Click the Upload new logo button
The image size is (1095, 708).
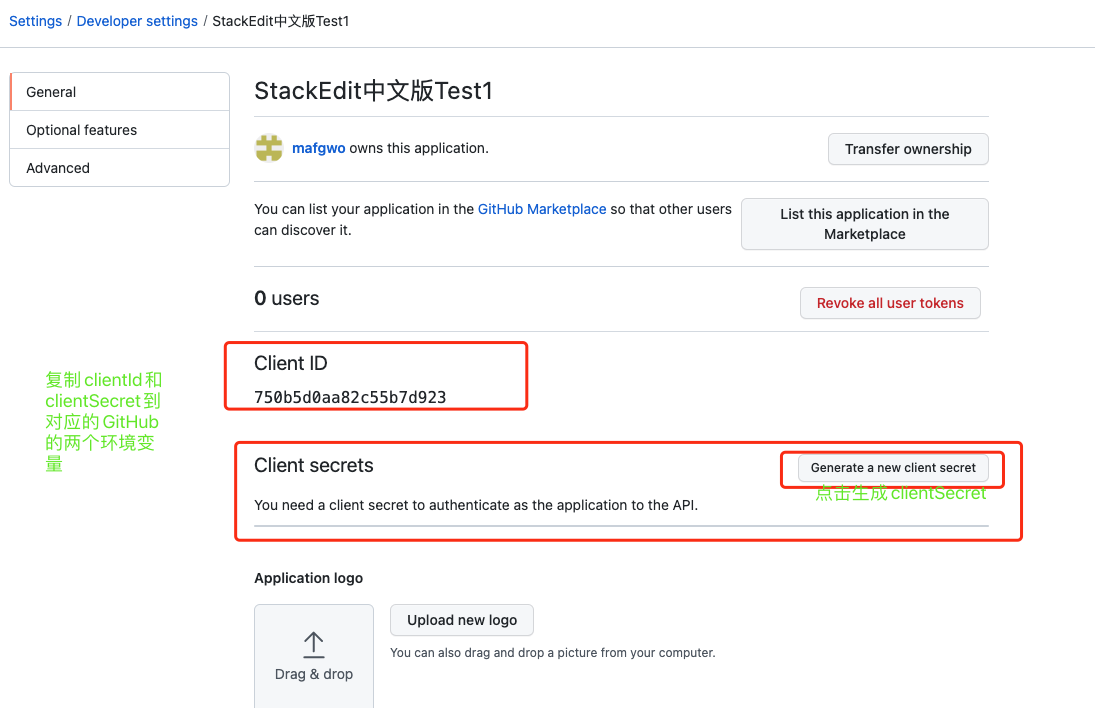point(462,620)
